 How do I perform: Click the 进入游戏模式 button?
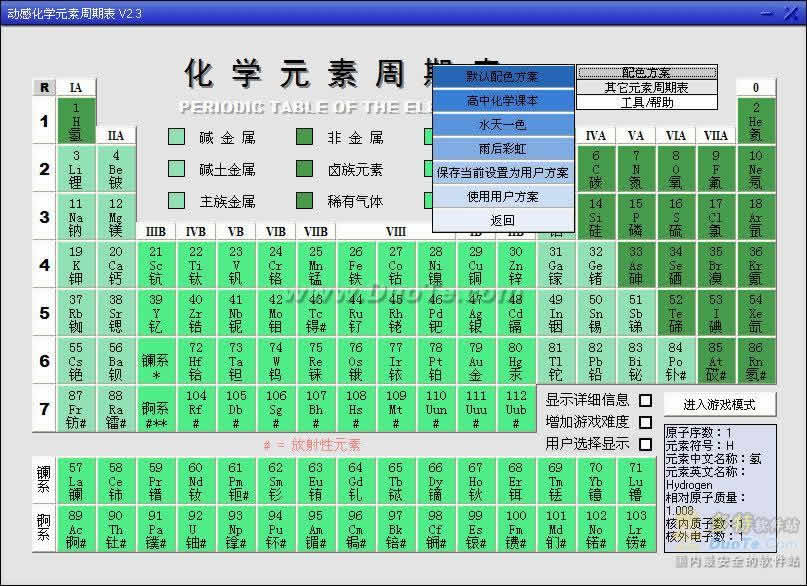pos(720,405)
